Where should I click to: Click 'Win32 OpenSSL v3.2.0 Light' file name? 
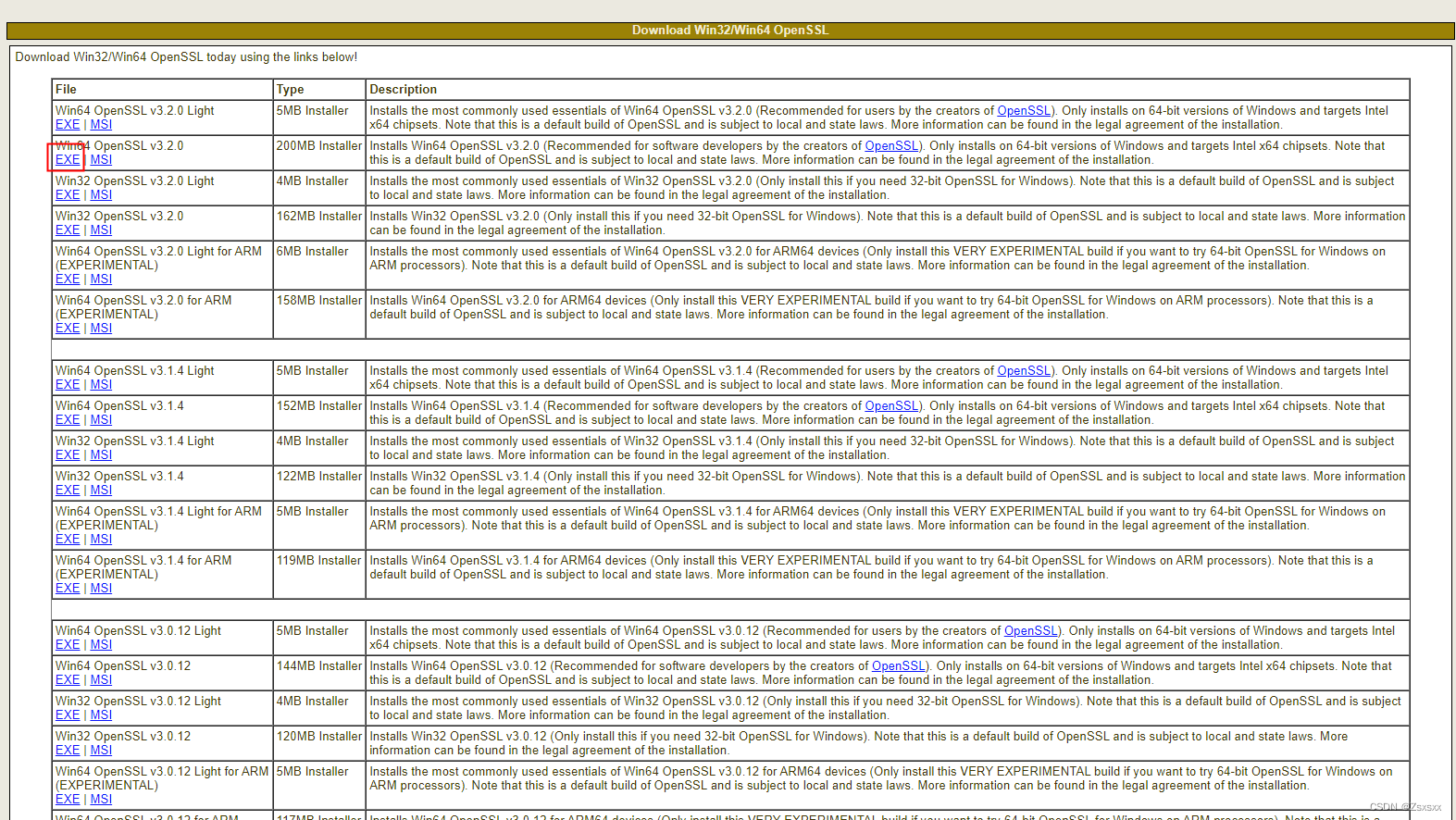click(x=135, y=181)
